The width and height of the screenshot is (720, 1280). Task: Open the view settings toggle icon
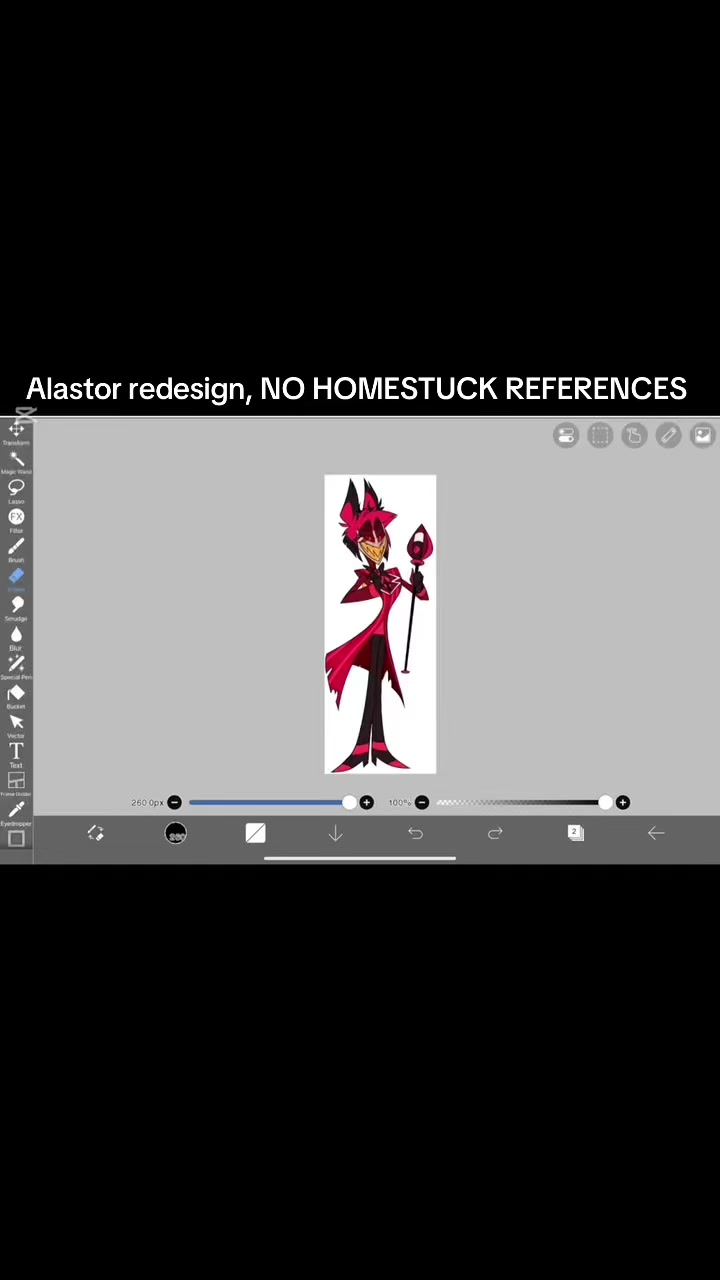pos(566,435)
